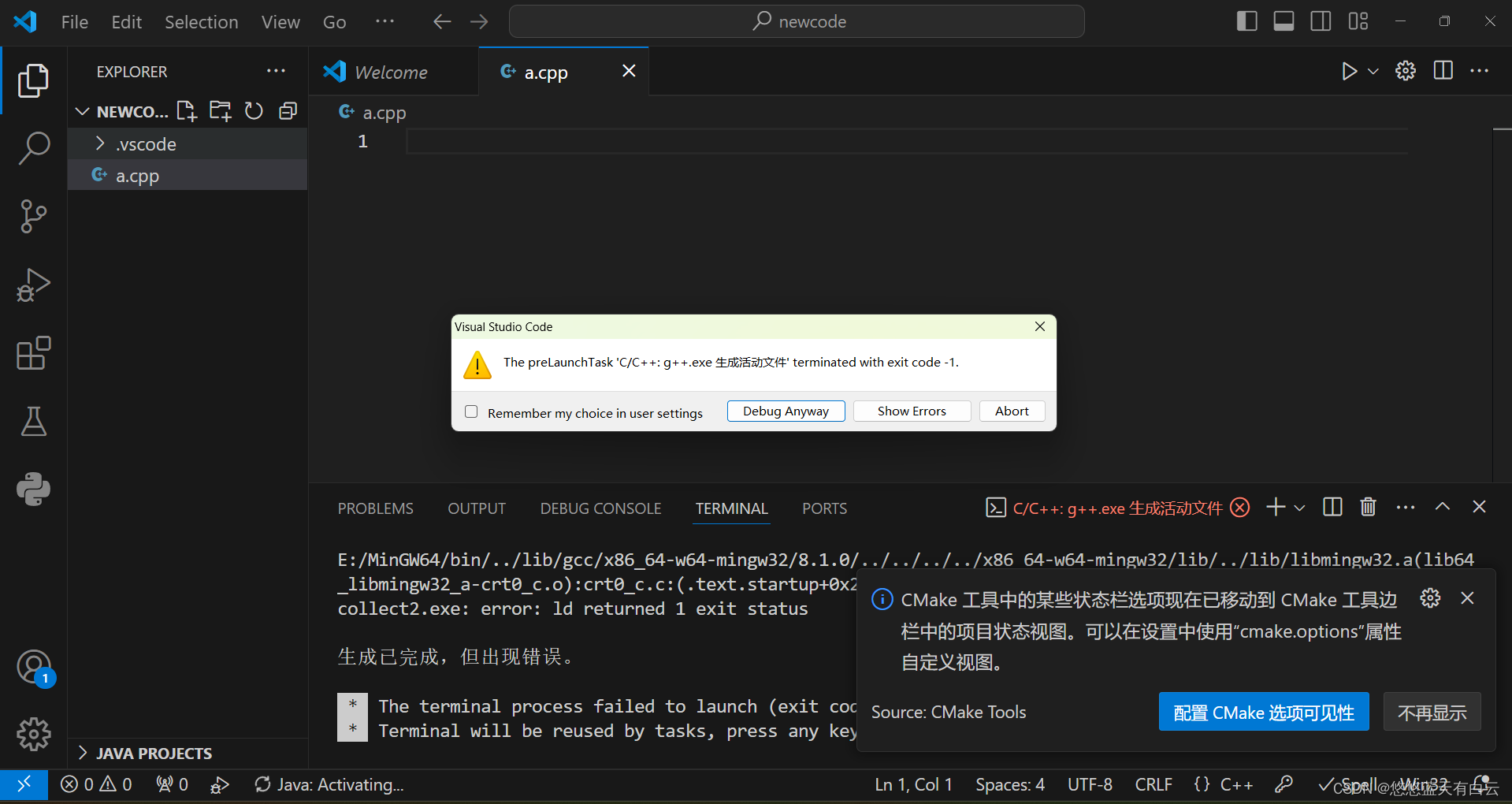Click 配置 CMake 选项可见性 button
Viewport: 1512px width, 804px height.
(x=1263, y=711)
